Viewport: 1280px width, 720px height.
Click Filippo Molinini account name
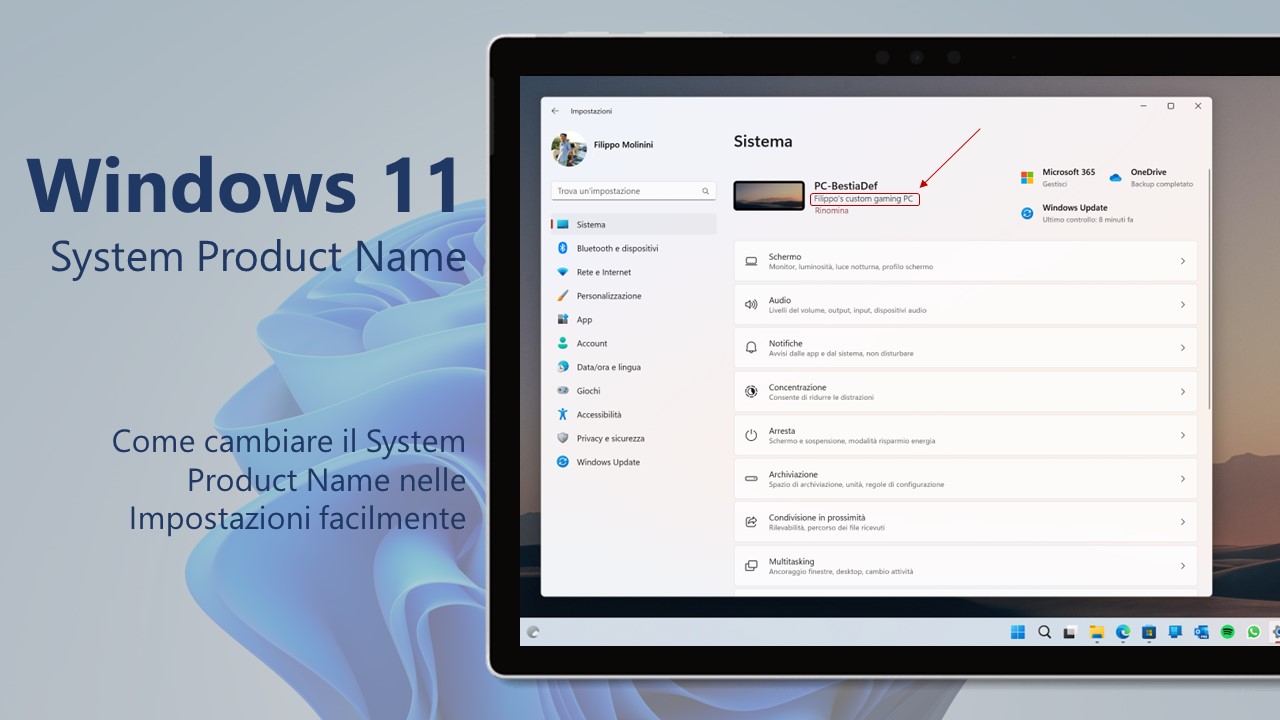click(622, 145)
